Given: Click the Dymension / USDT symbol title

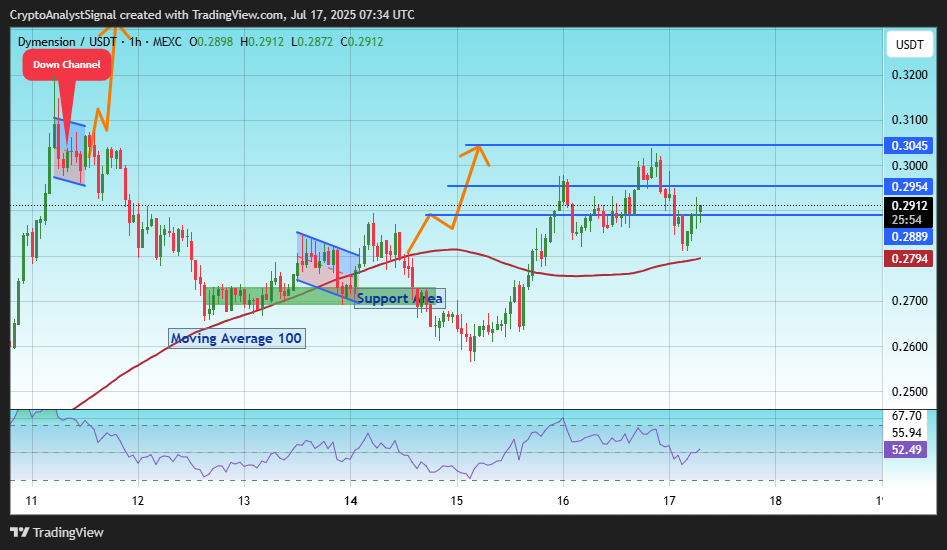Looking at the screenshot, I should (67, 42).
